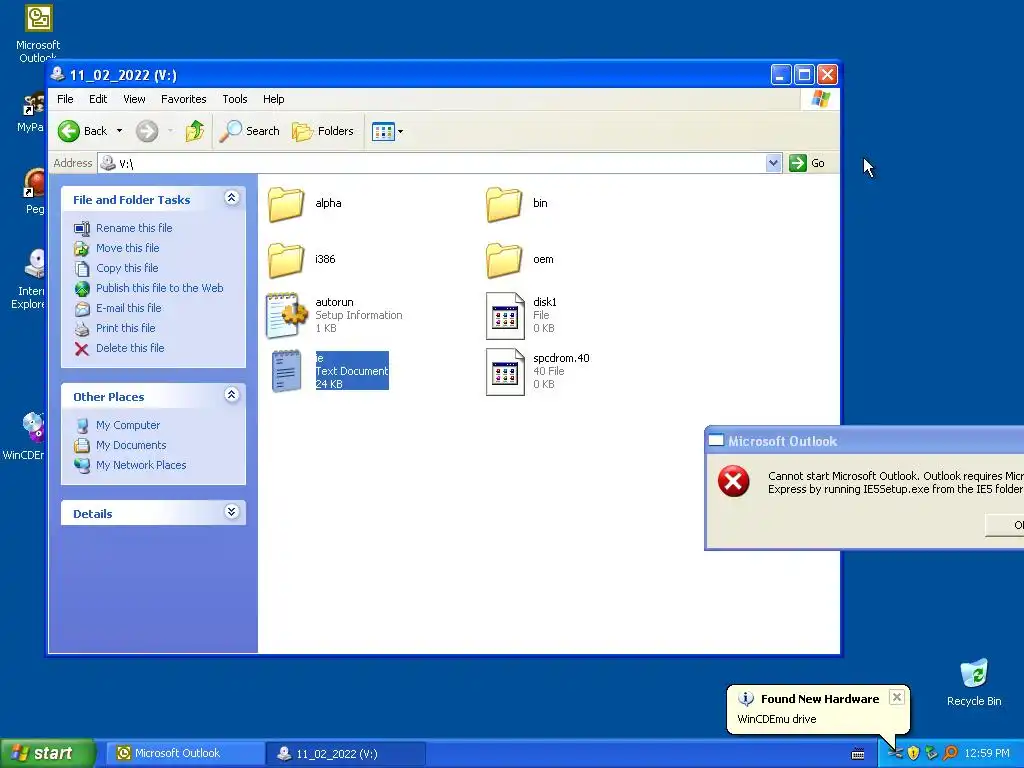
Task: Open My Network Places link
Action: [x=141, y=466]
